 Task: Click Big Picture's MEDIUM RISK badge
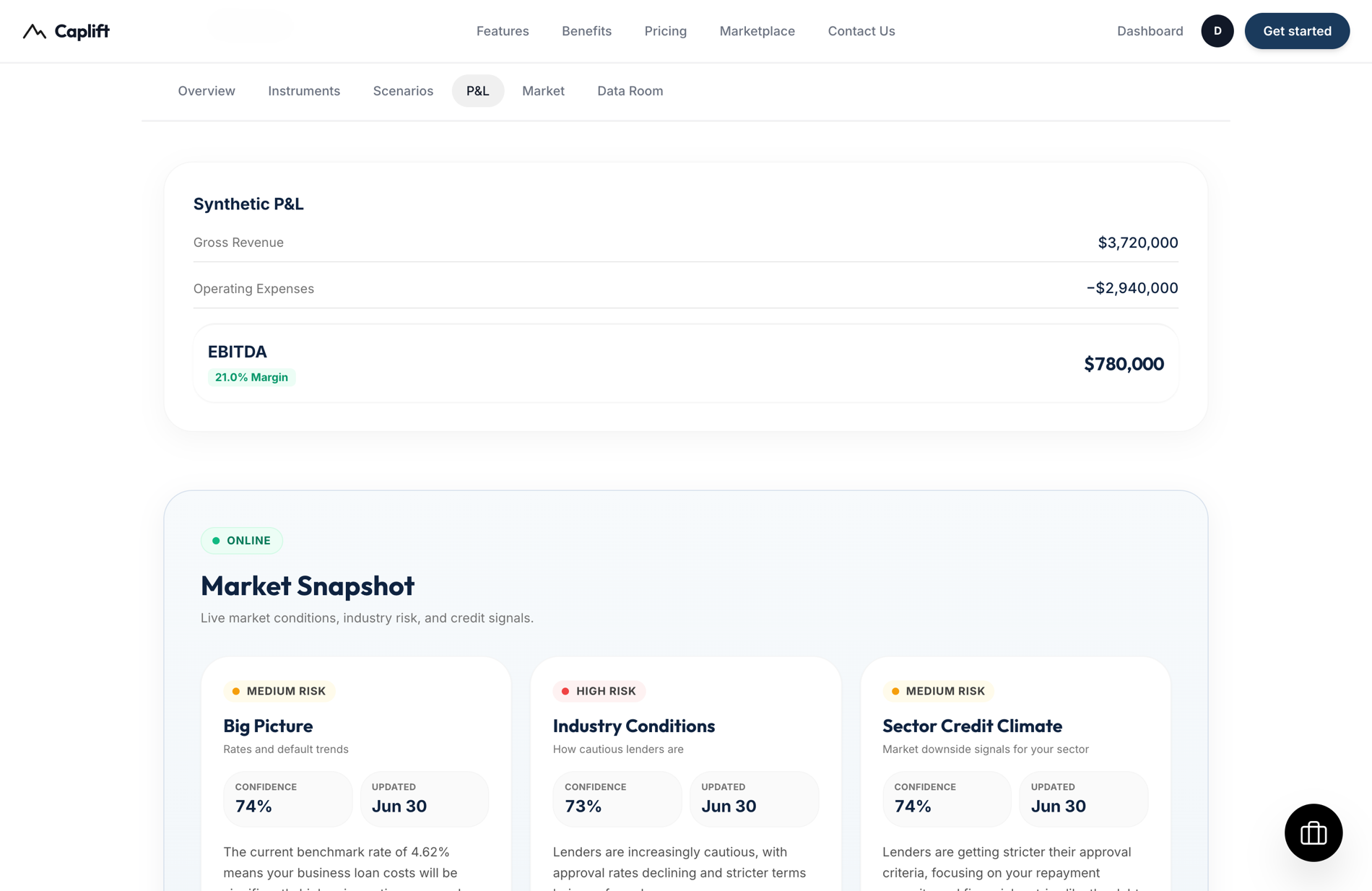coord(279,691)
